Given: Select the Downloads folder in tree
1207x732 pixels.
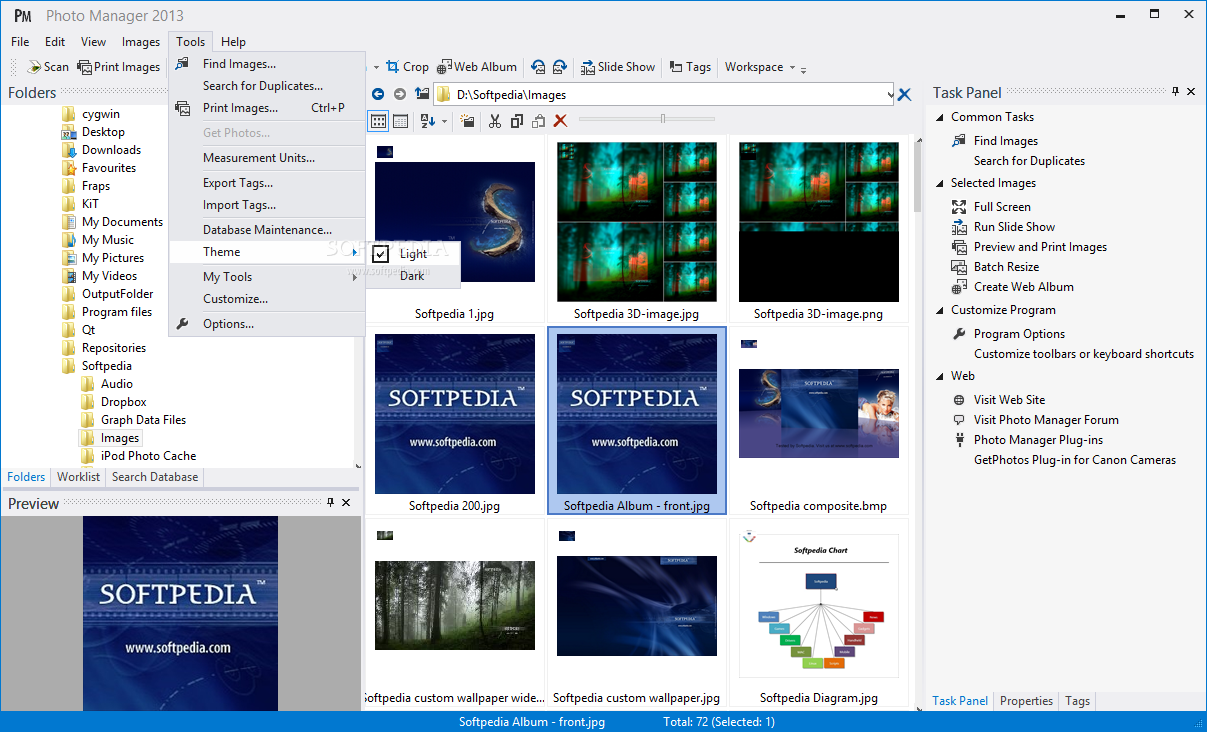Looking at the screenshot, I should coord(111,150).
